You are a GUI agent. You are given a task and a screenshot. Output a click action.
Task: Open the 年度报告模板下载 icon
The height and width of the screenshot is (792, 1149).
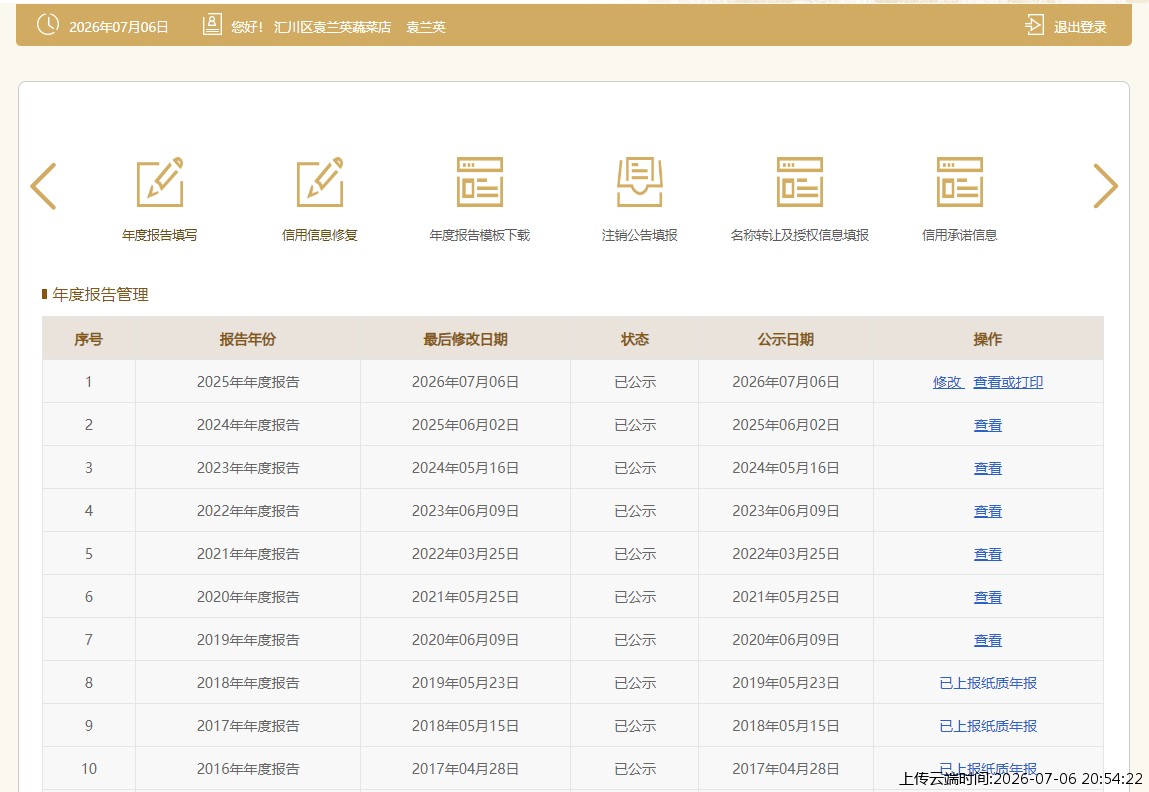coord(480,182)
